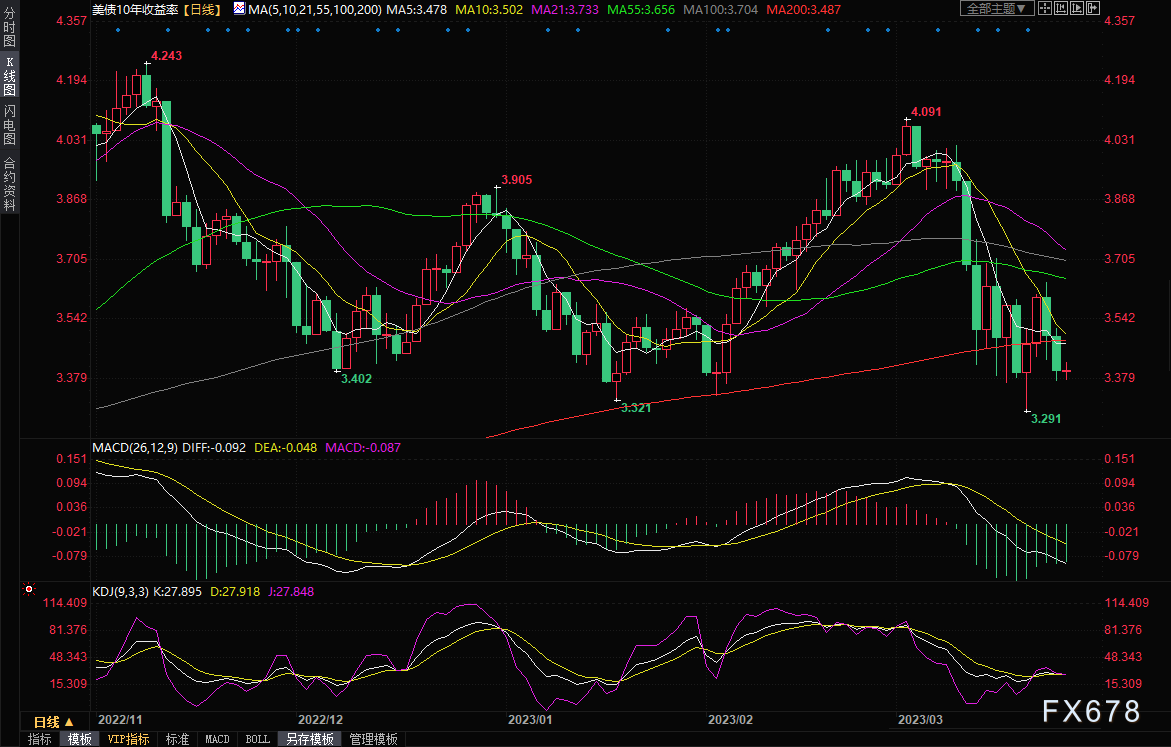Image resolution: width=1171 pixels, height=747 pixels.
Task: Click the MA indicator icon before MA(5,10,21...)
Action: pos(239,9)
